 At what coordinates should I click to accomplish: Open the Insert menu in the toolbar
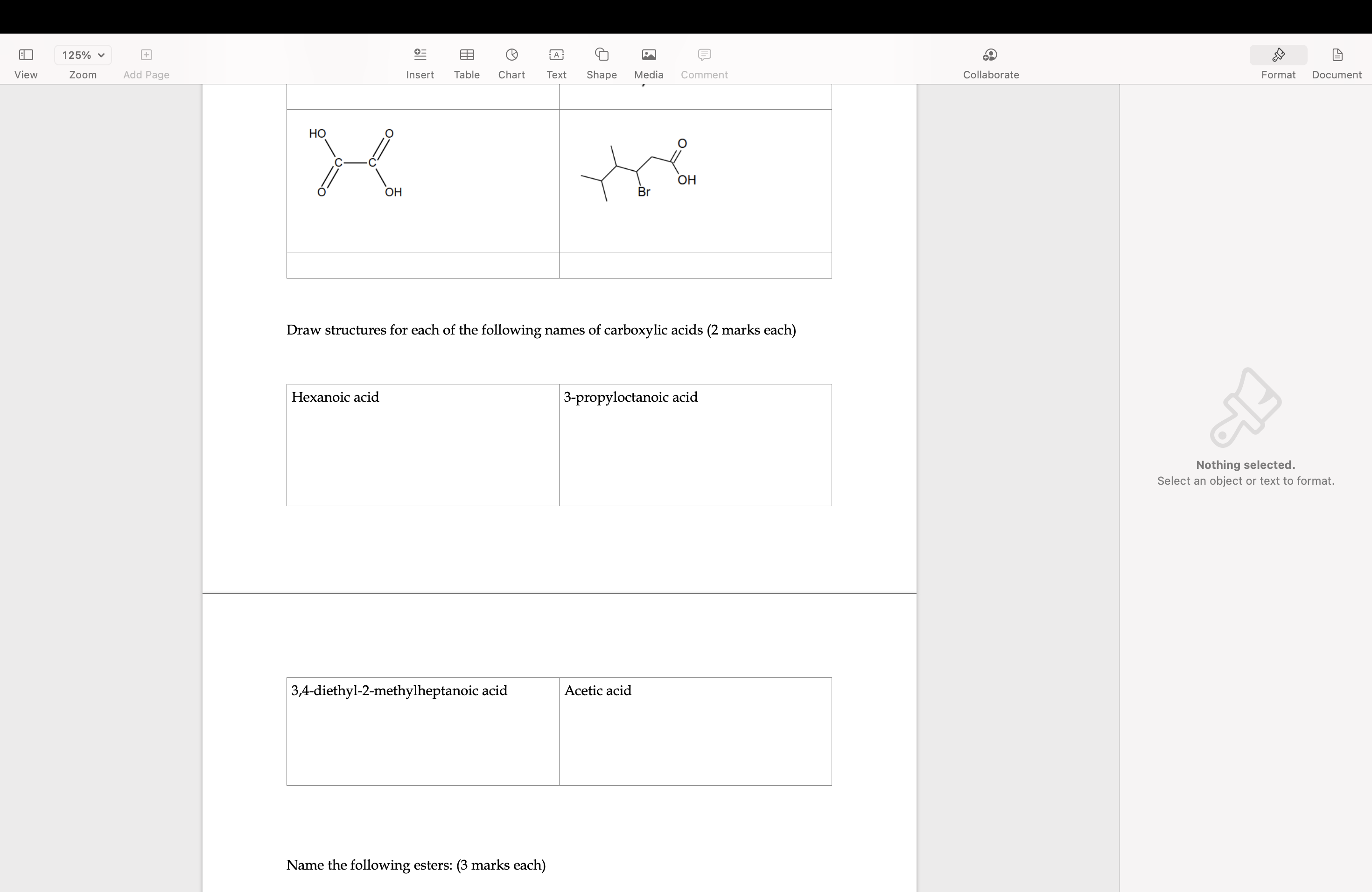[420, 62]
